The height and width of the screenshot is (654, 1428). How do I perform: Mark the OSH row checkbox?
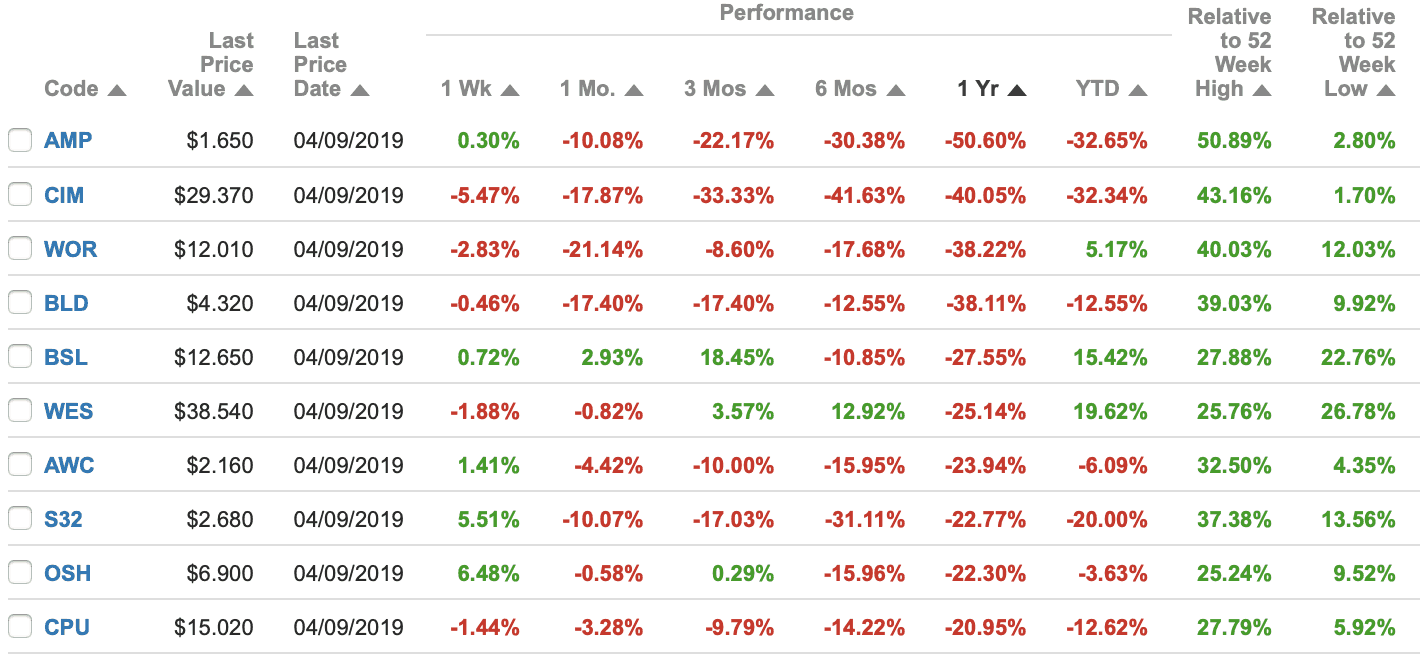[x=20, y=573]
